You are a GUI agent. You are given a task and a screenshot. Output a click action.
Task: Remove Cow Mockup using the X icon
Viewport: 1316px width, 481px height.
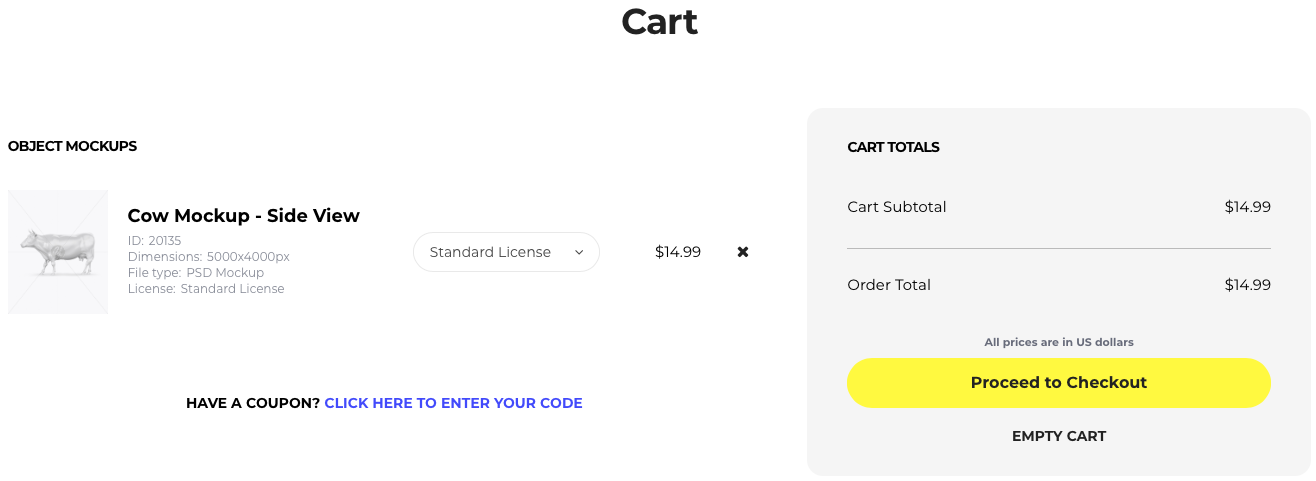(743, 252)
